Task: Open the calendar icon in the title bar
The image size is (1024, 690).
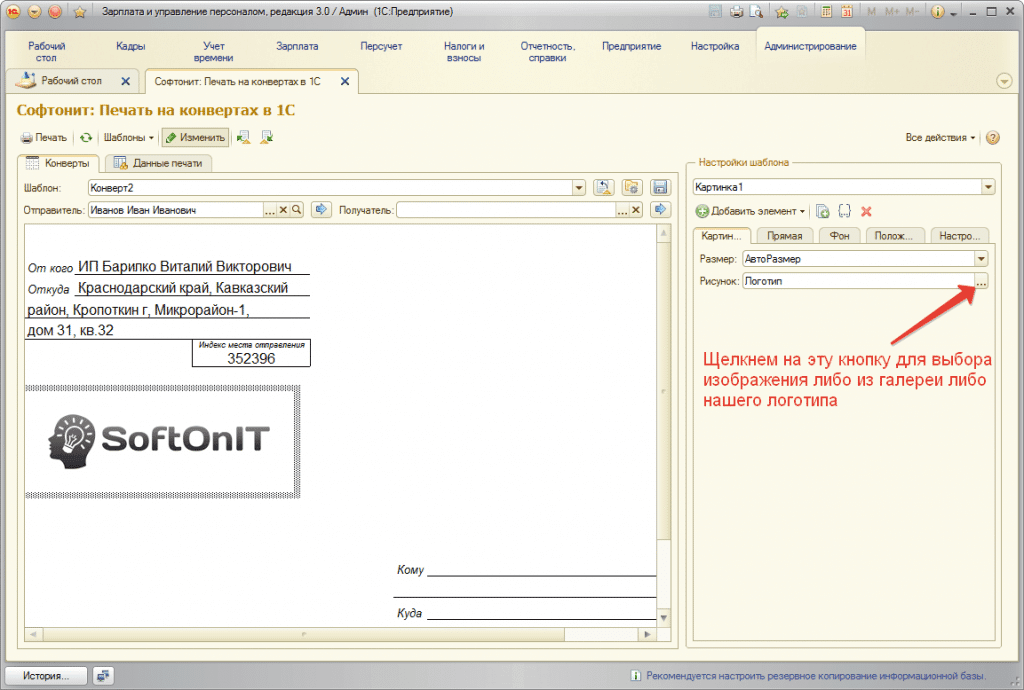Action: point(847,11)
